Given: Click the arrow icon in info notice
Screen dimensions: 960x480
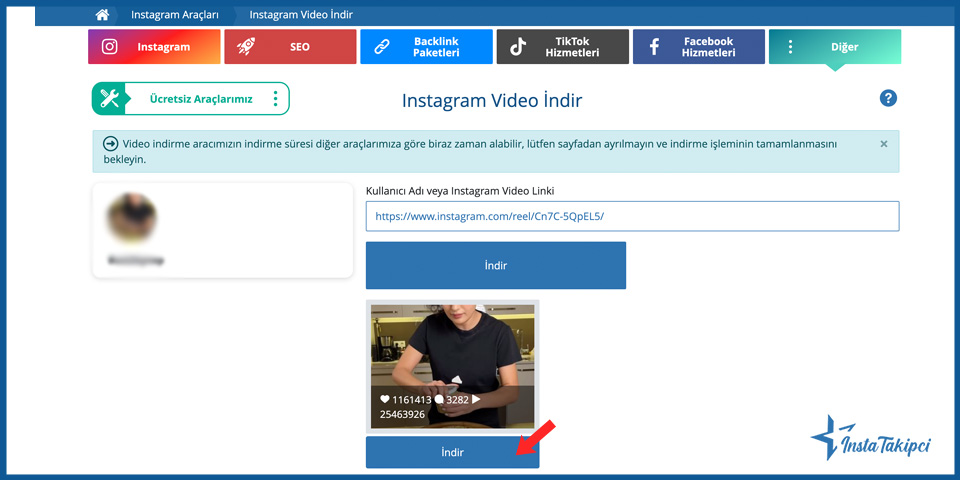Looking at the screenshot, I should [111, 144].
